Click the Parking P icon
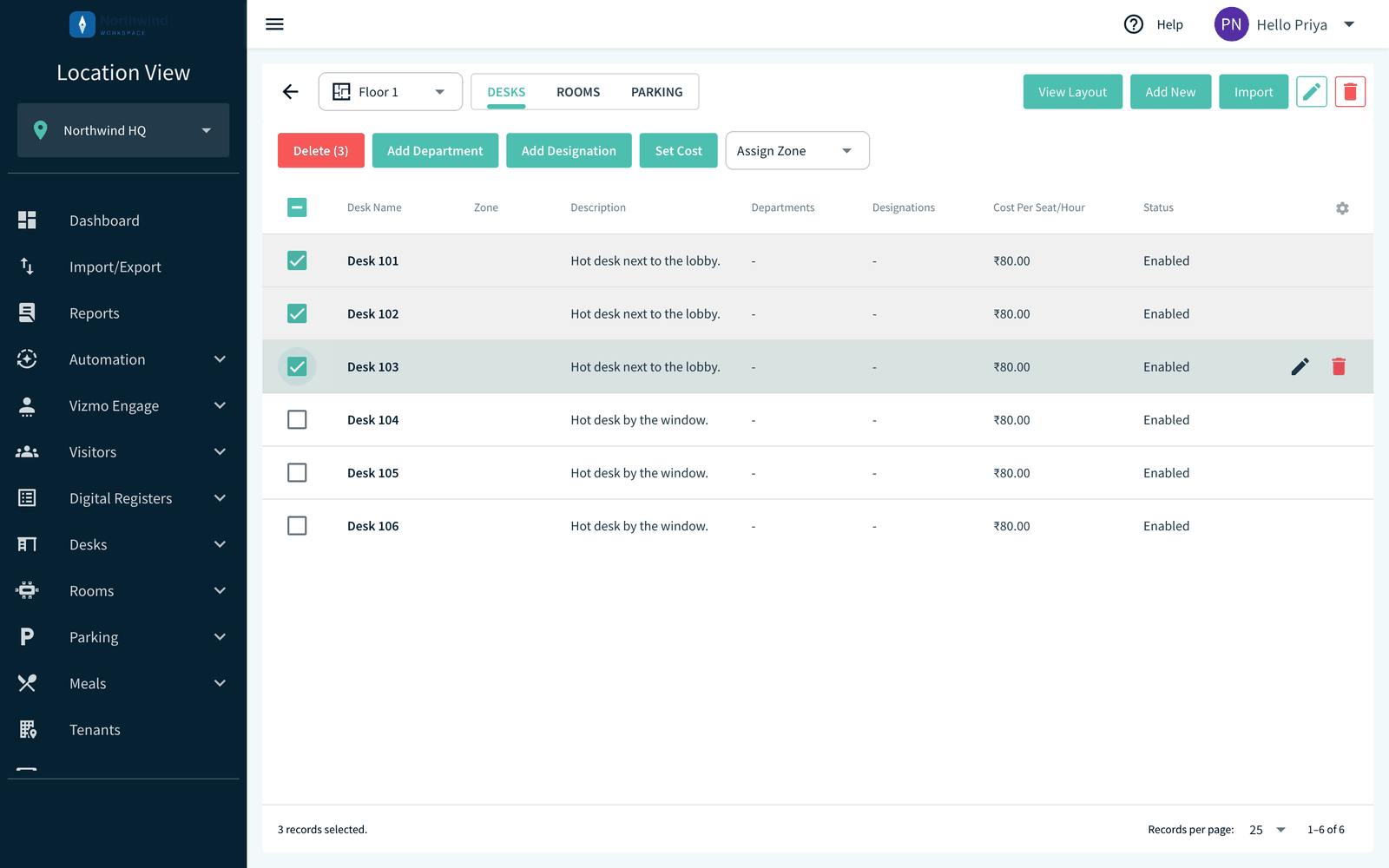1389x868 pixels. (27, 637)
